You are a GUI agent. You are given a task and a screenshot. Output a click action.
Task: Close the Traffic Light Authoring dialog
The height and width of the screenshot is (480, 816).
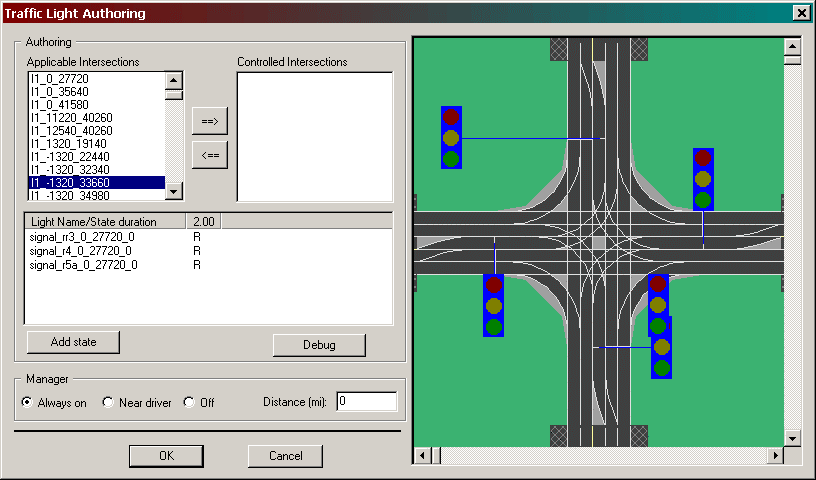coord(800,13)
